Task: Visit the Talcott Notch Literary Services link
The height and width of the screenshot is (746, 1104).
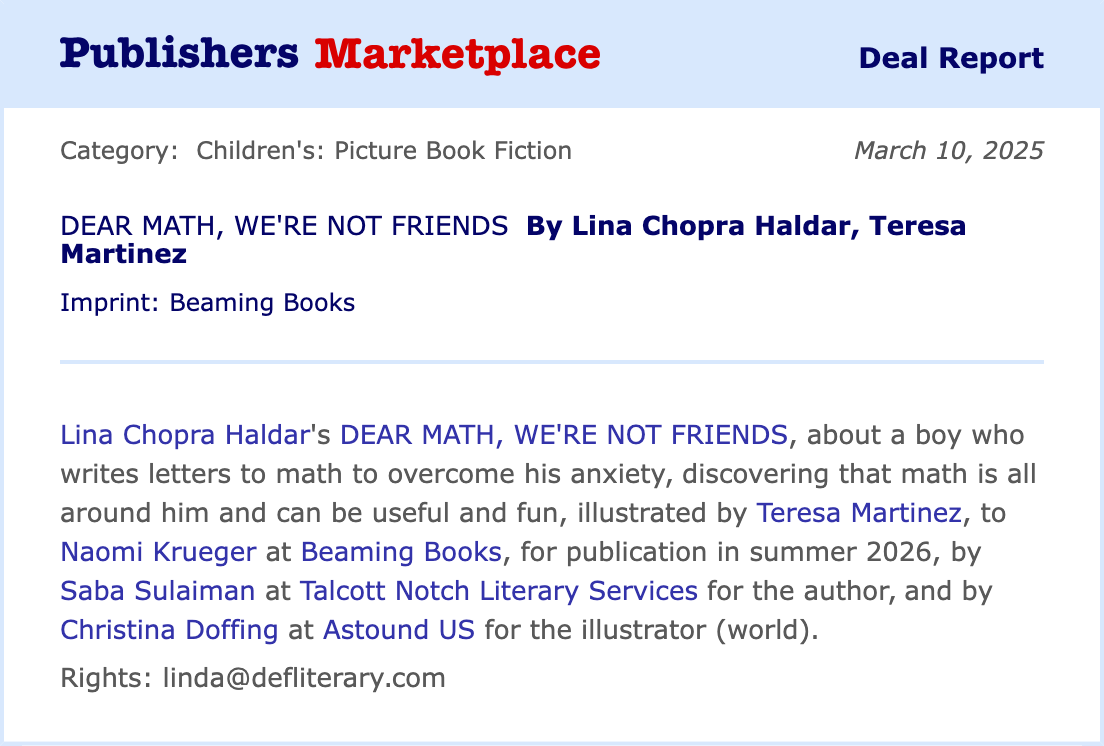Action: pyautogui.click(x=498, y=591)
